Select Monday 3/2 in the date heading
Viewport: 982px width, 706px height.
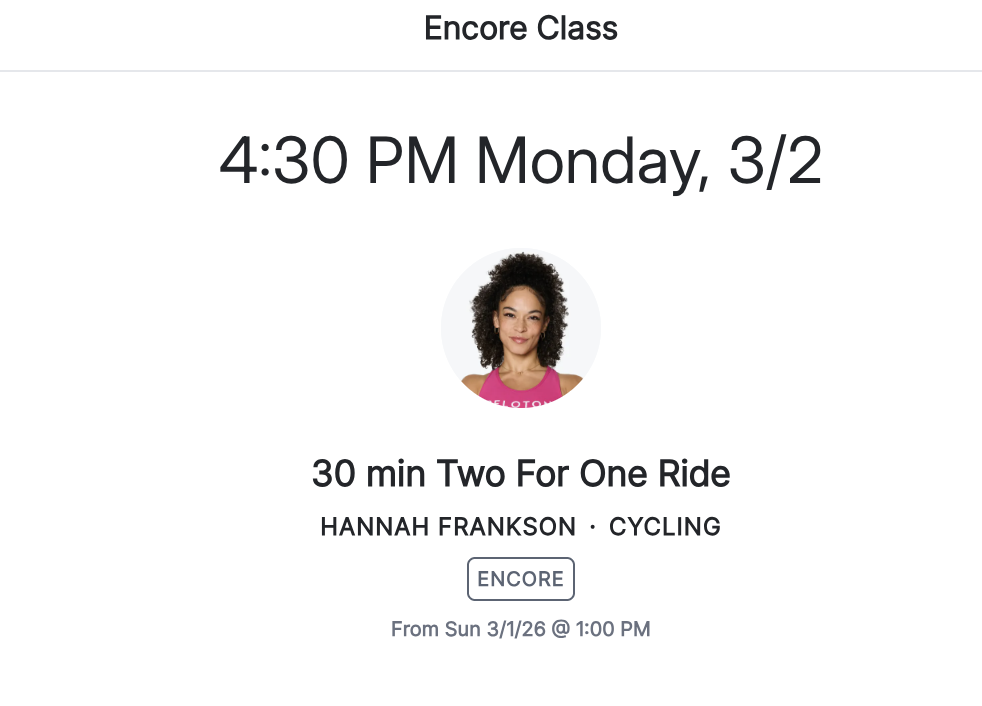click(x=650, y=158)
